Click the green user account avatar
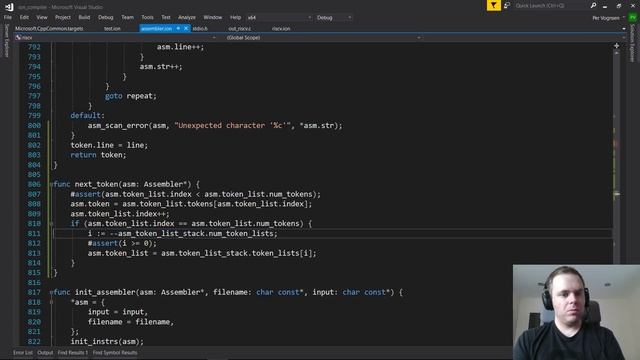The image size is (640, 360). click(x=633, y=18)
